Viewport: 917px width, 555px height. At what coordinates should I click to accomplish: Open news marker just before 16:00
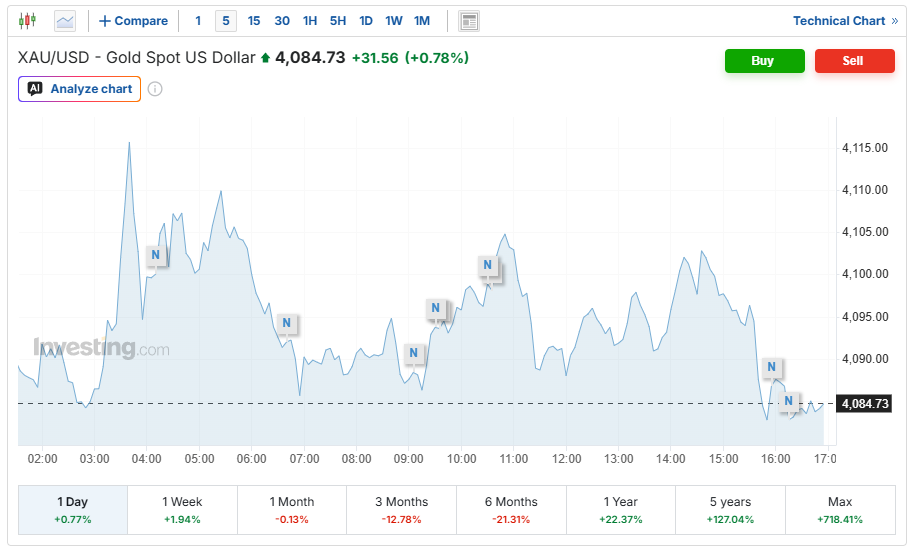(771, 367)
